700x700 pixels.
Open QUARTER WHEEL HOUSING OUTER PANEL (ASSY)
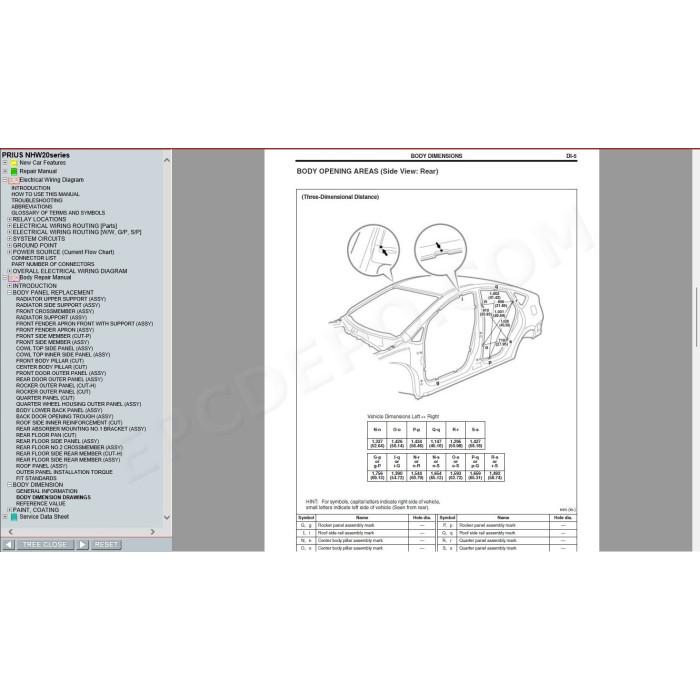(79, 404)
